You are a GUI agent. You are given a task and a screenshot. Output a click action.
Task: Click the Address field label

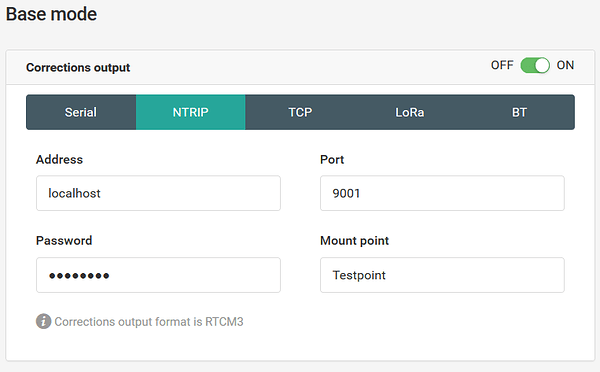click(59, 159)
